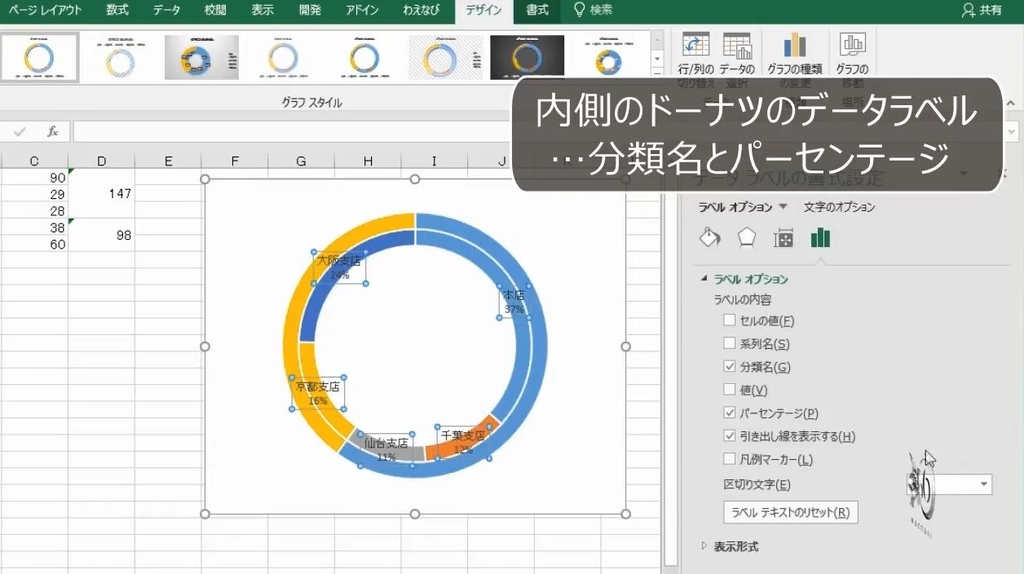
Task: Select the Label Options bar chart icon
Action: (x=820, y=238)
